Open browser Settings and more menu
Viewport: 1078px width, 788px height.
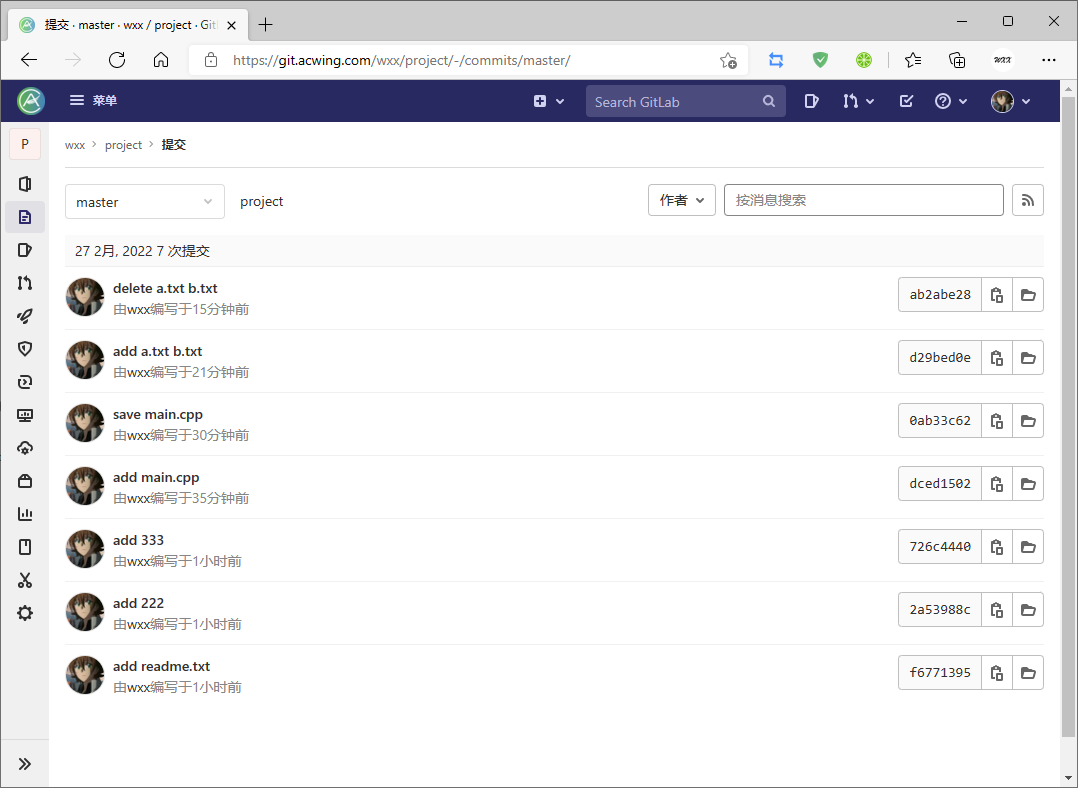[x=1048, y=60]
